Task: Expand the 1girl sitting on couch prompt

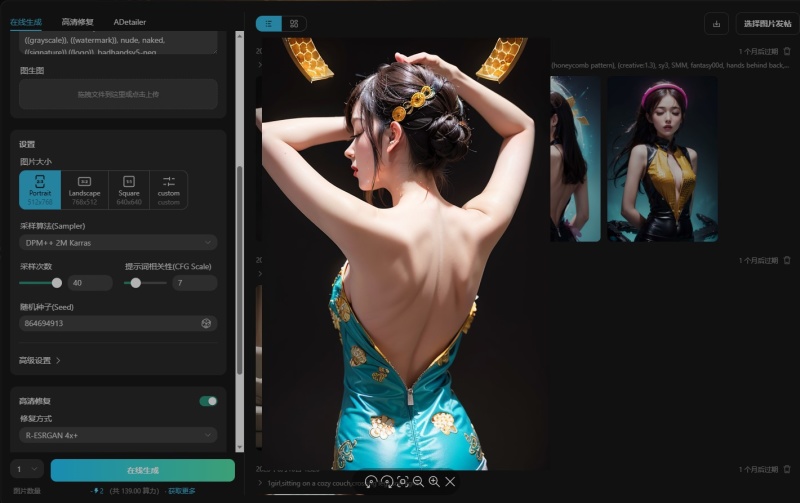Action: click(260, 483)
